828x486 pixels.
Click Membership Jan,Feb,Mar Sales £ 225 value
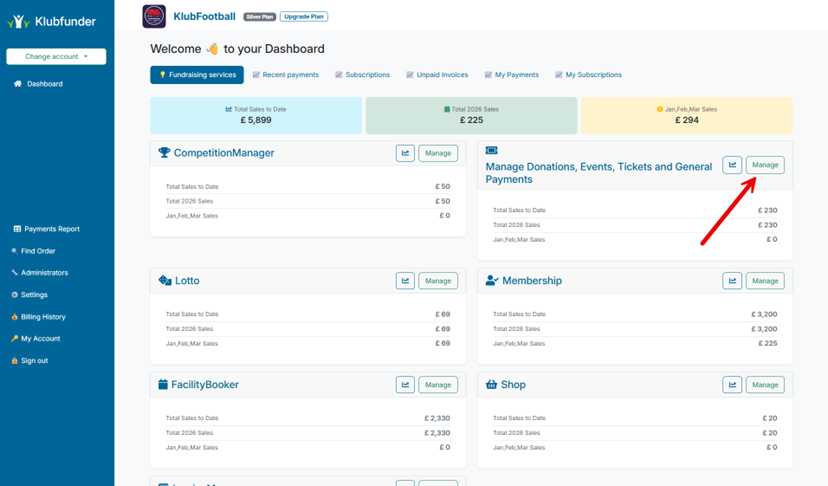pos(768,344)
